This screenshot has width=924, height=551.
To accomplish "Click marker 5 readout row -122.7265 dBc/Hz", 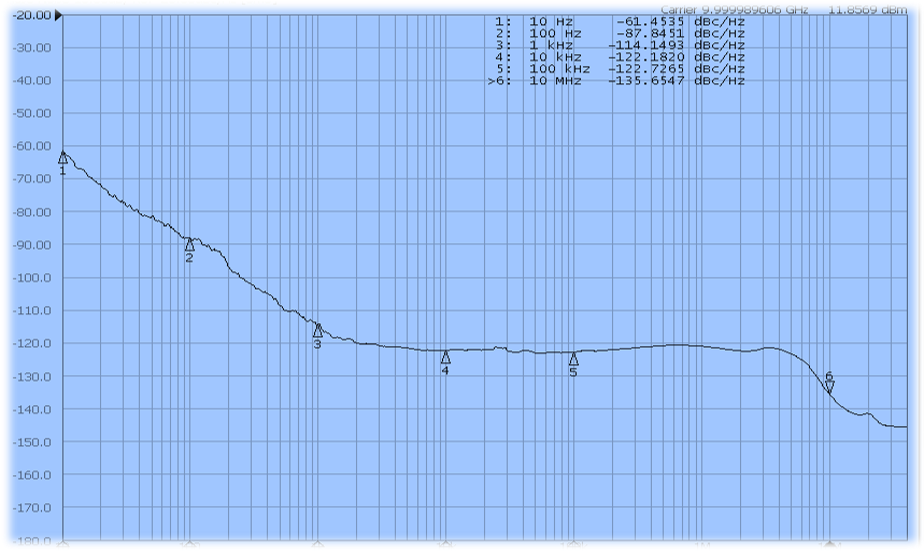I will click(x=620, y=69).
